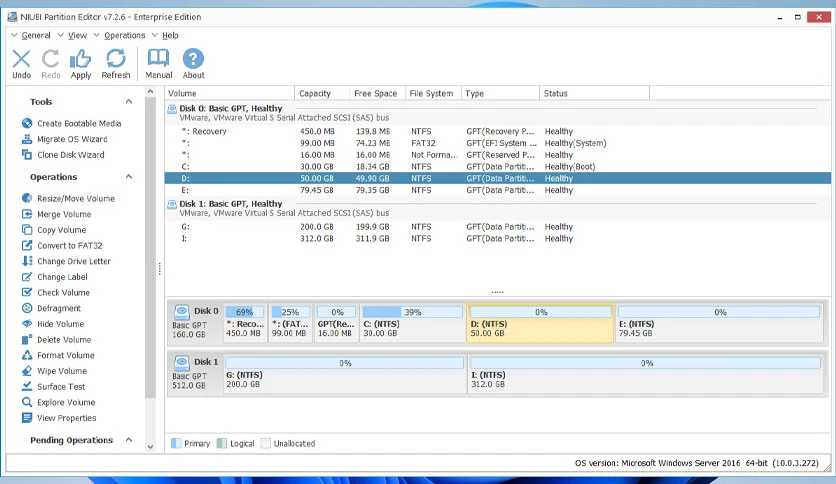
Task: Select volume G: in the list
Action: (x=497, y=227)
